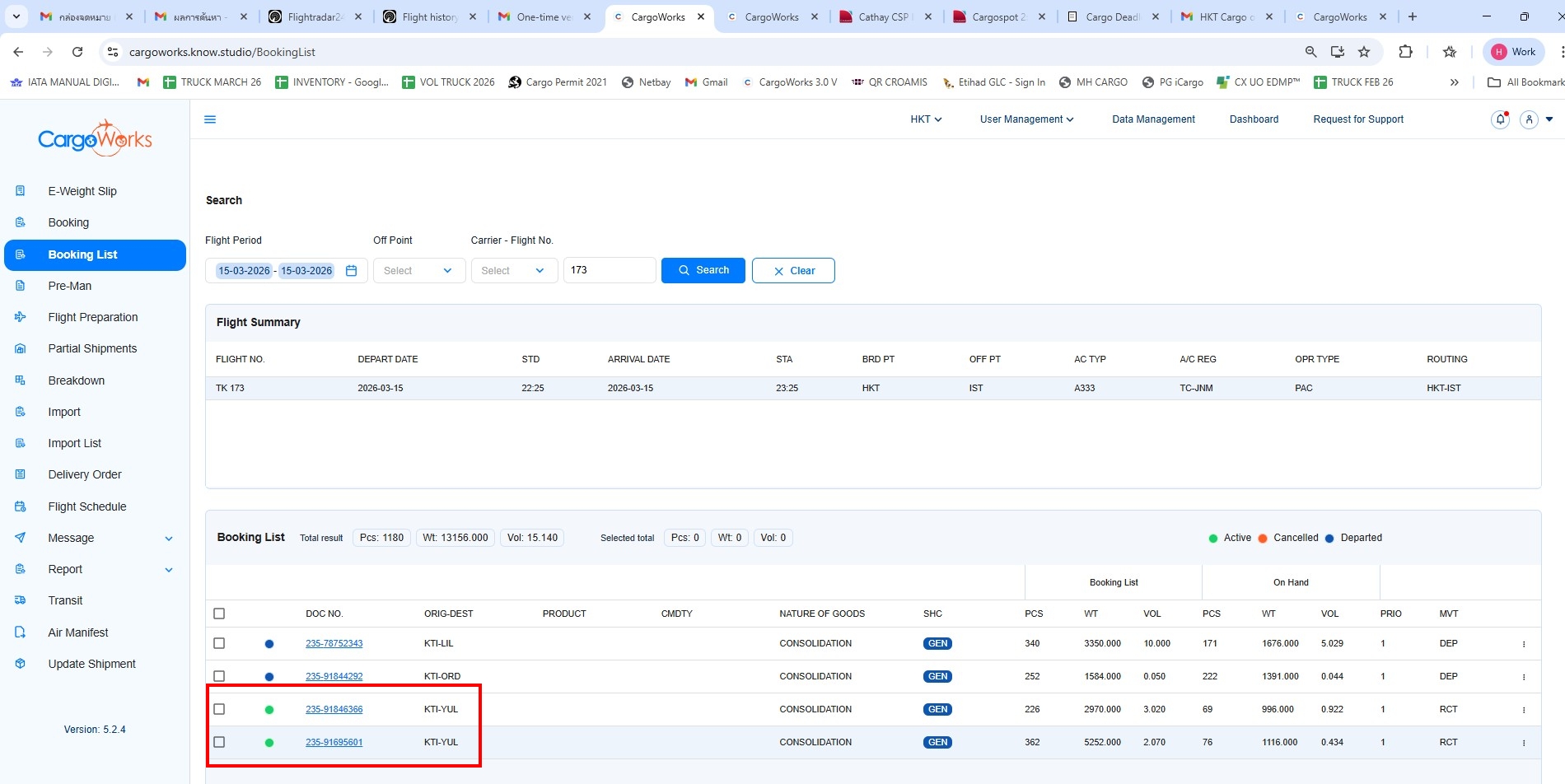Click the Chrome extensions puzzle icon
Screen dimensions: 1565x784
[1405, 52]
